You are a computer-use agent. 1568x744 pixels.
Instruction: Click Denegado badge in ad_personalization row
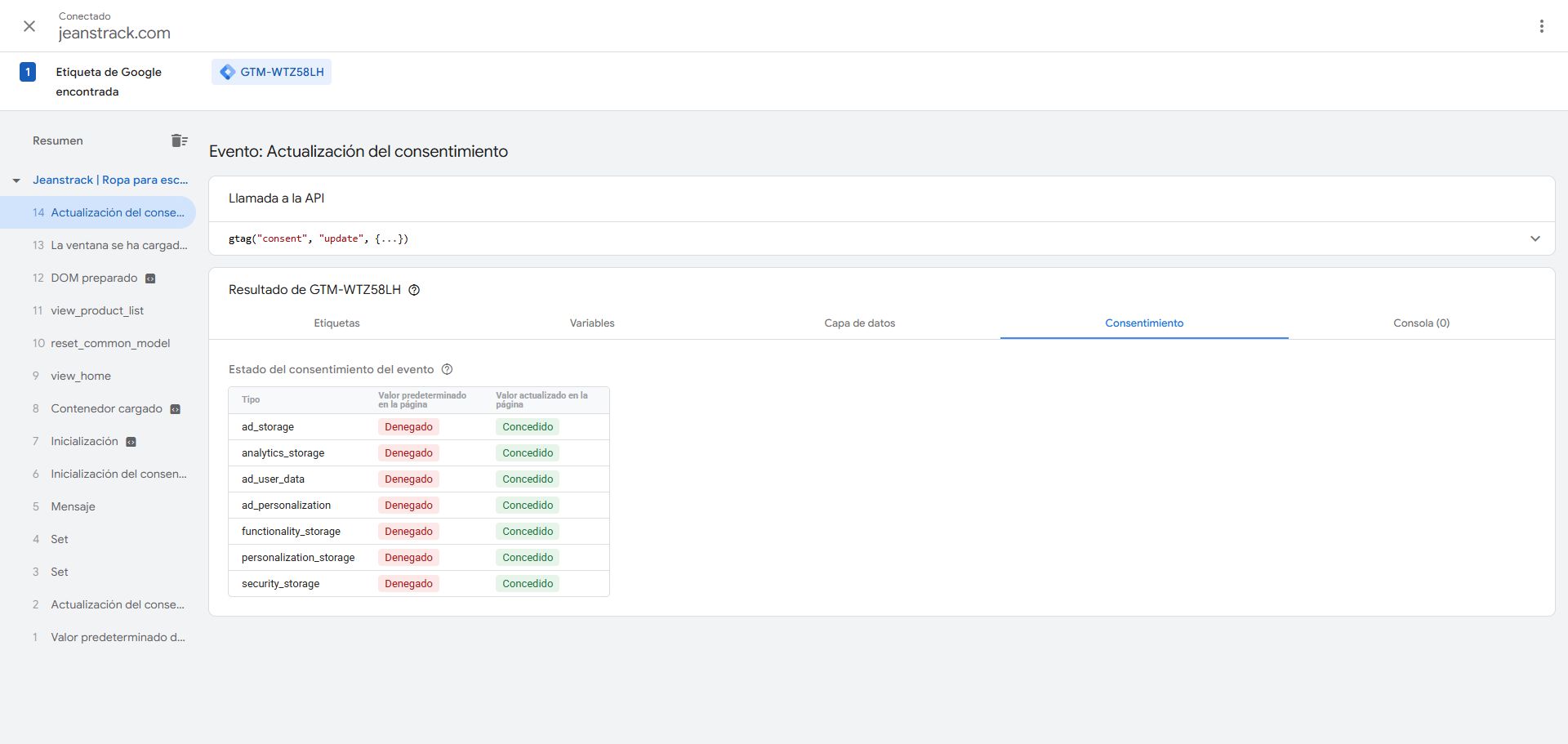coord(408,506)
